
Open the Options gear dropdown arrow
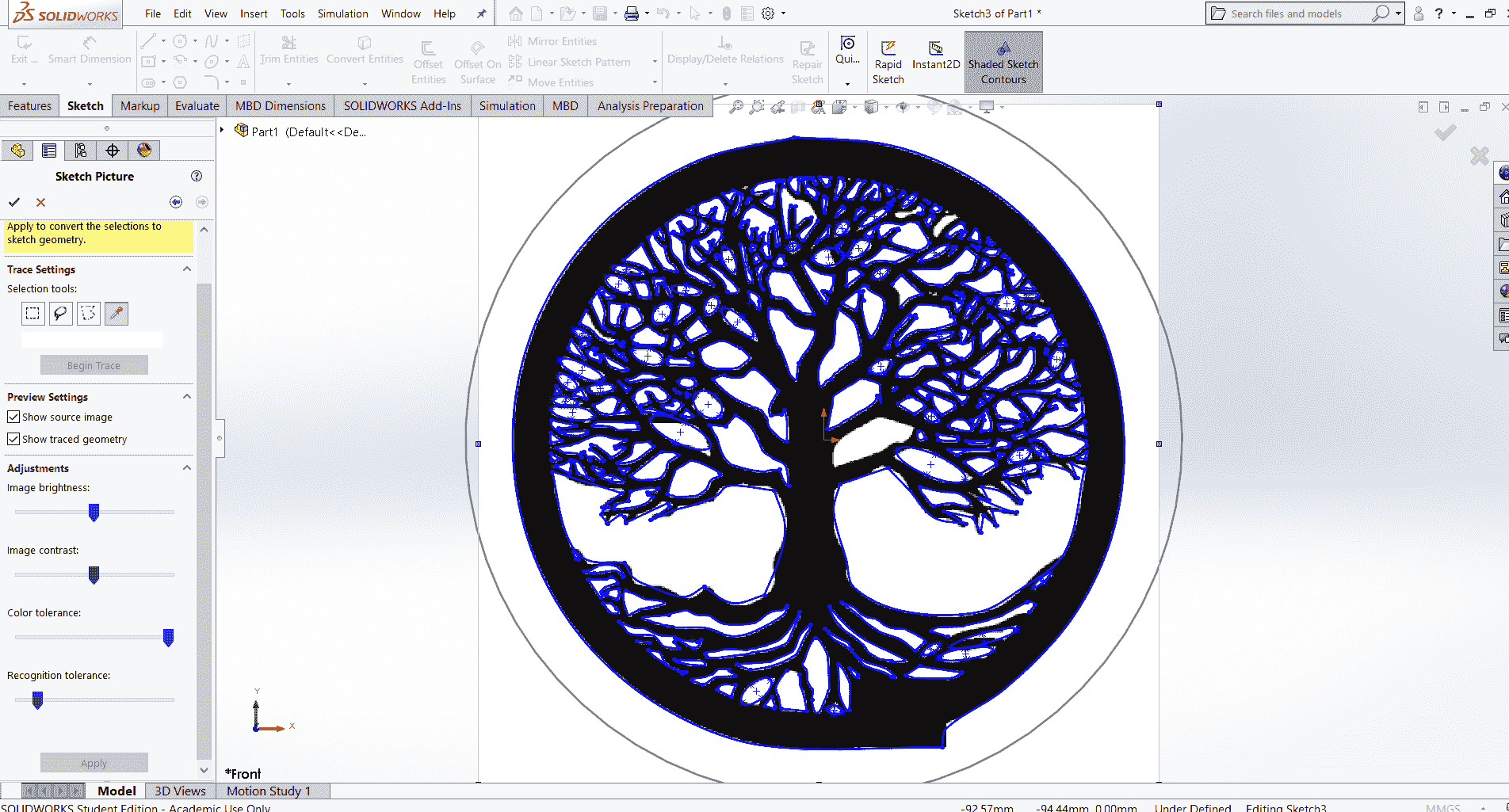(783, 13)
